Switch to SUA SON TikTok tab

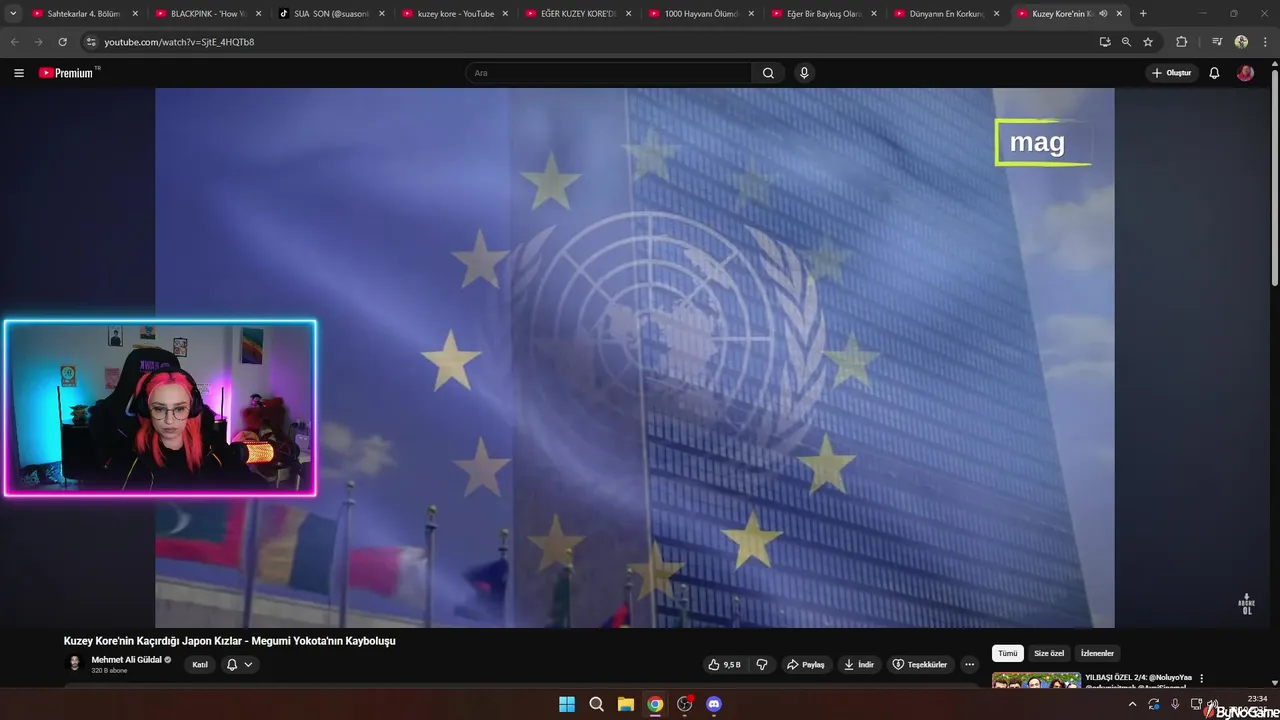tap(331, 14)
